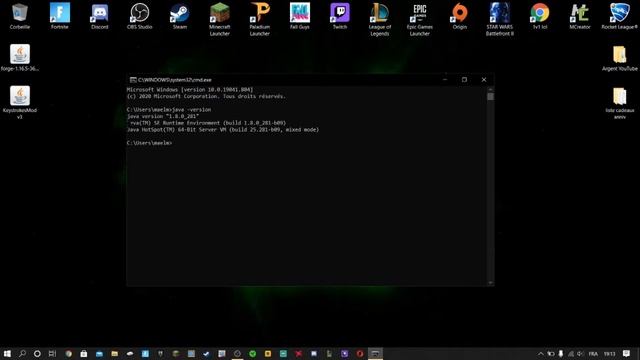The width and height of the screenshot is (640, 360).
Task: Select the Fall Guys desktop shortcut
Action: coord(300,16)
